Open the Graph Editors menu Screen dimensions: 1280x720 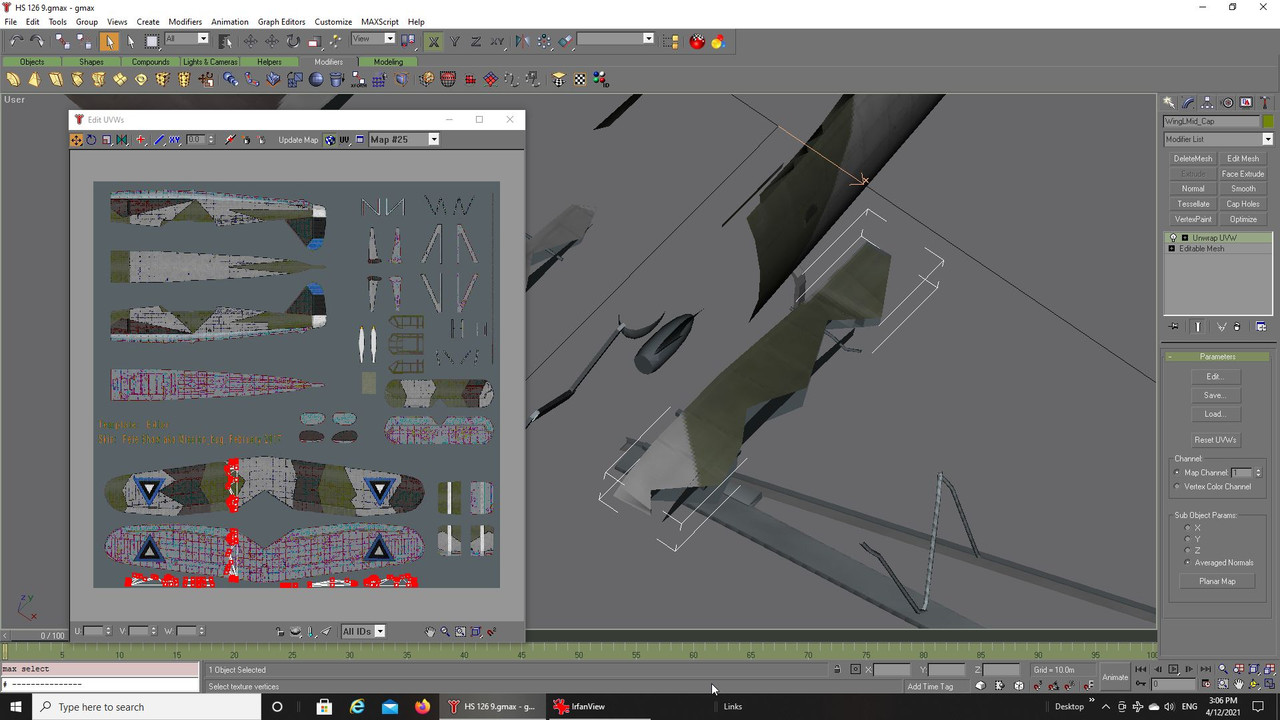(281, 22)
